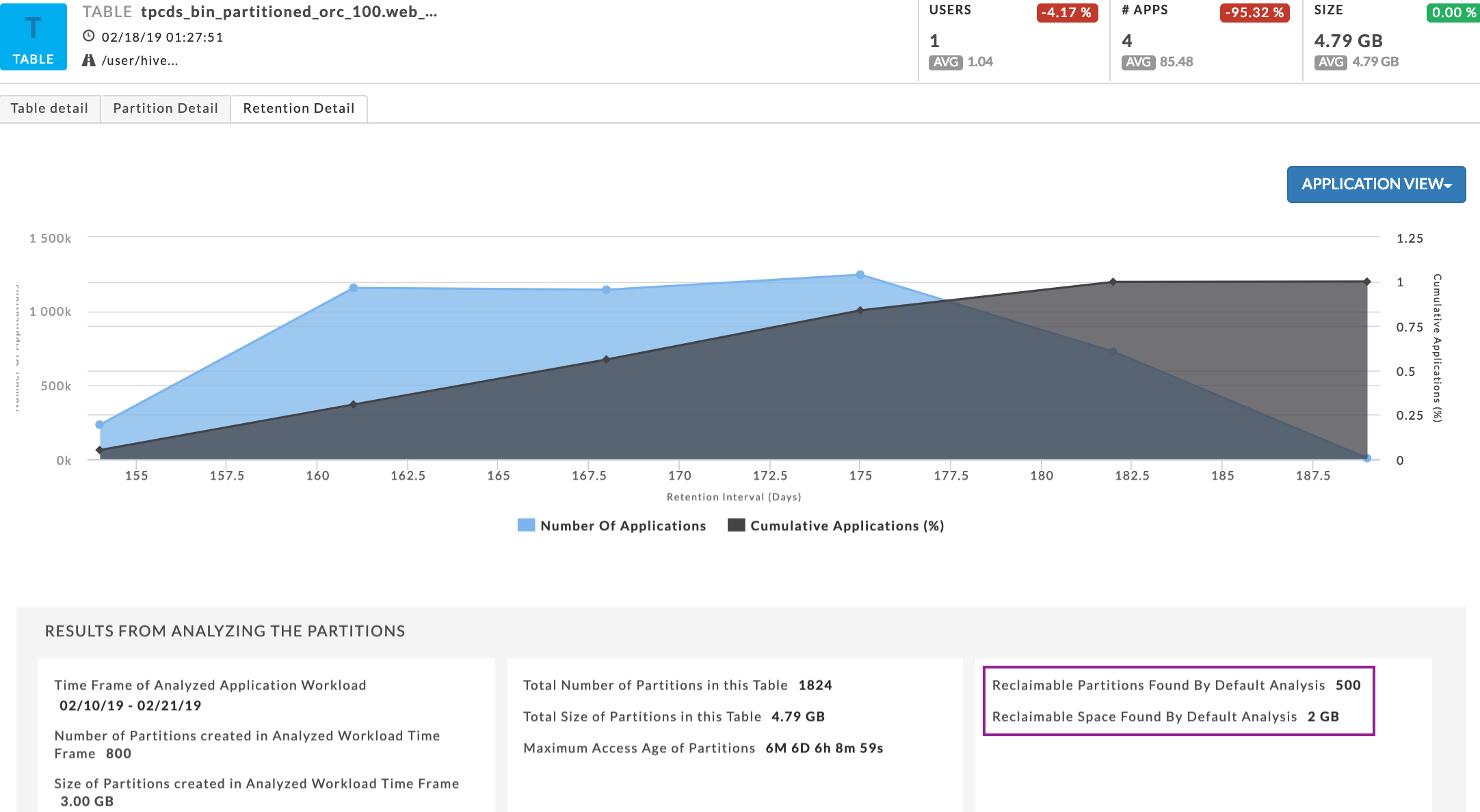Select the Retention Detail tab

tap(299, 109)
